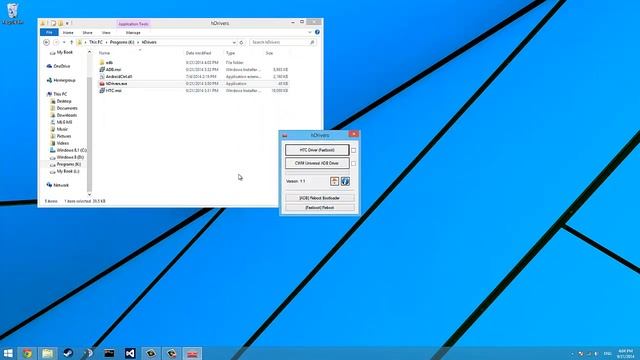Screen dimensions: 640x360
Task: Click the [Fastboot] Reboot button
Action: click(x=320, y=208)
